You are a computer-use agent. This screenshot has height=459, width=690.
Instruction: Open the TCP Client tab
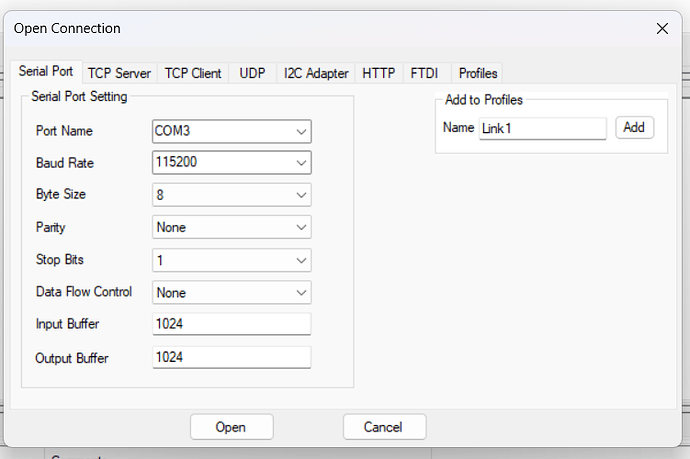pyautogui.click(x=193, y=73)
